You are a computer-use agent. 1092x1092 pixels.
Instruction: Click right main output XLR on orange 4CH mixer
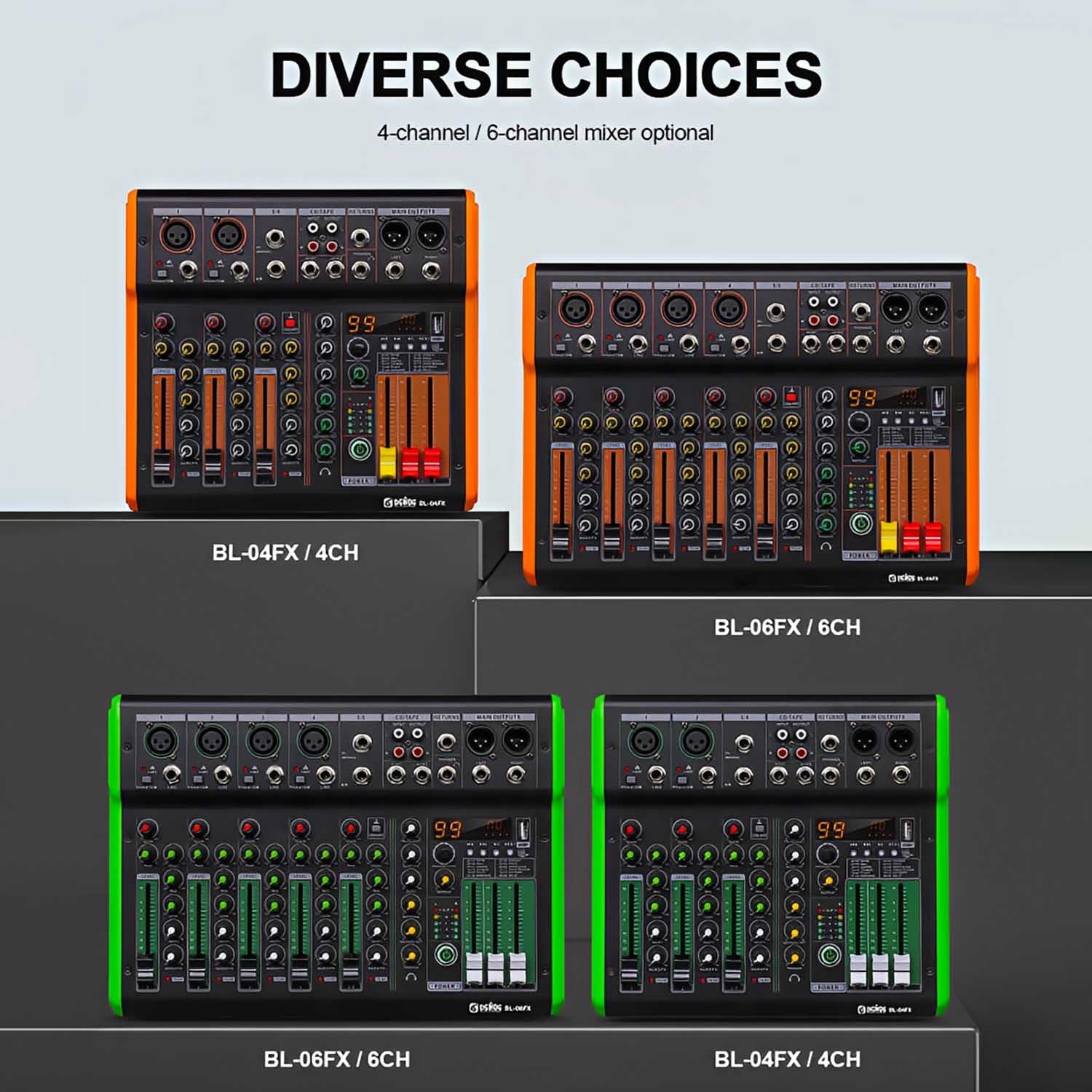click(x=431, y=235)
